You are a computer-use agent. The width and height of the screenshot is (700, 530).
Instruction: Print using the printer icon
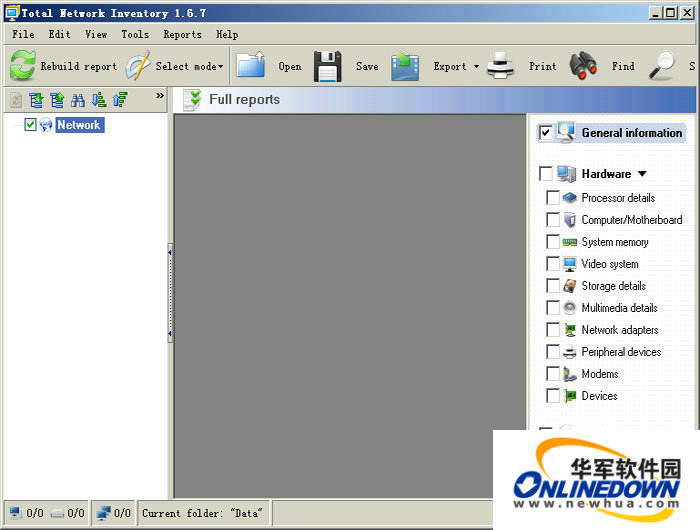pyautogui.click(x=500, y=66)
